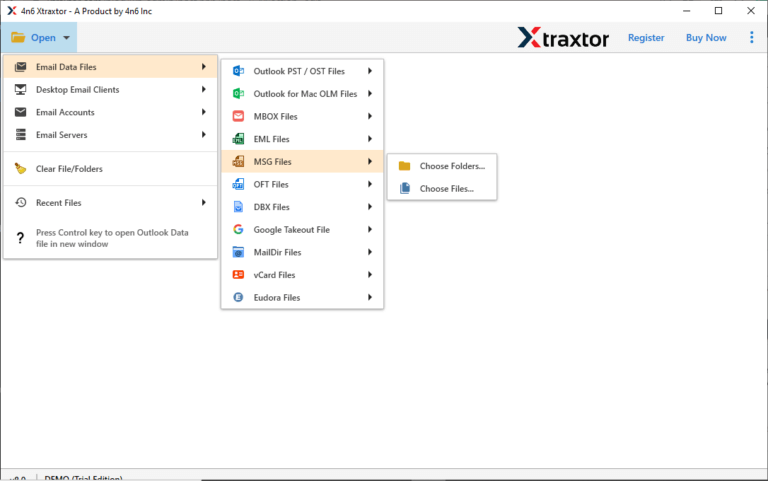The image size is (768, 481).
Task: Select Choose Folders... for MSG files
Action: [x=451, y=166]
